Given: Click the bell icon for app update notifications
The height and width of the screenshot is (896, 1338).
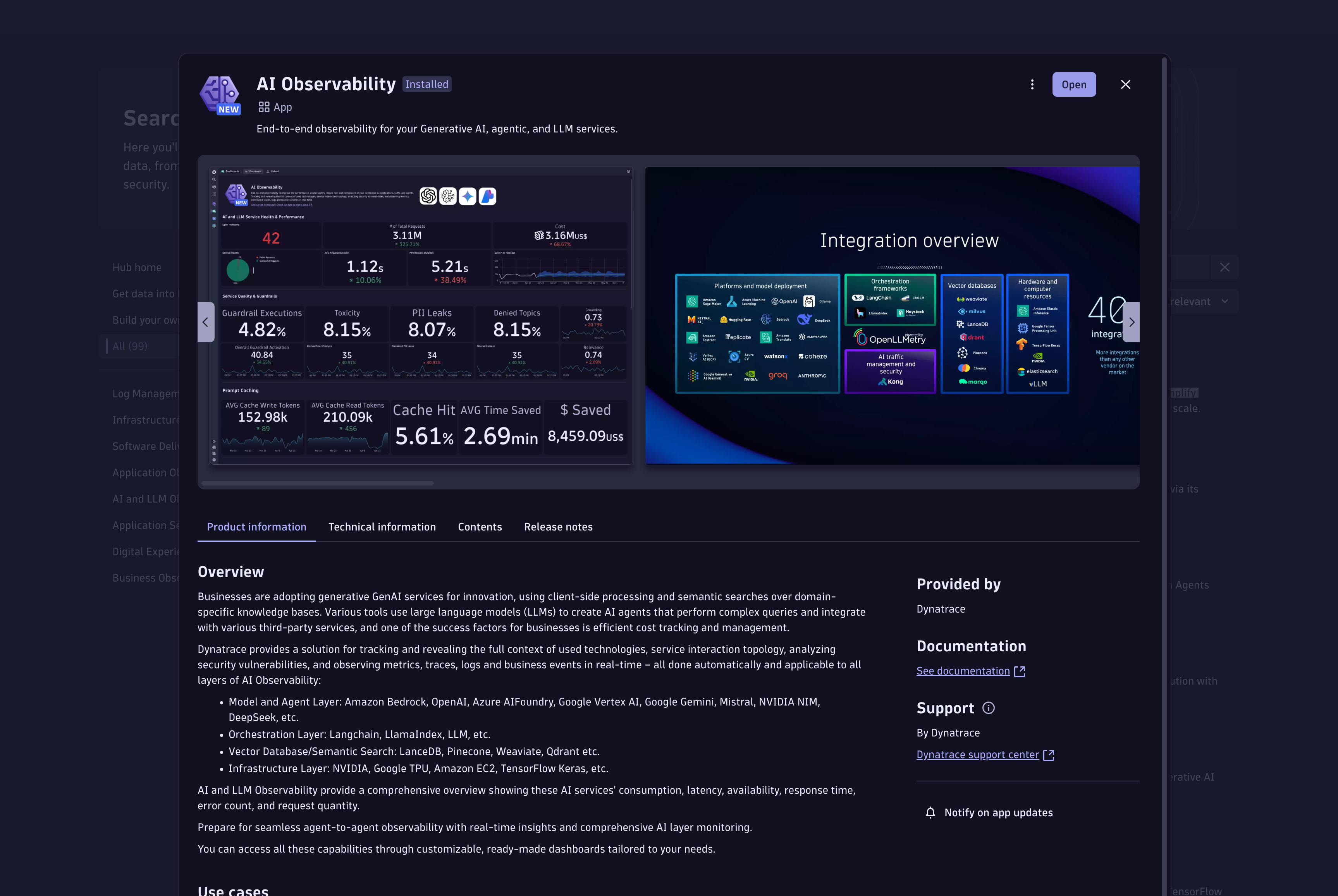Looking at the screenshot, I should click(930, 812).
